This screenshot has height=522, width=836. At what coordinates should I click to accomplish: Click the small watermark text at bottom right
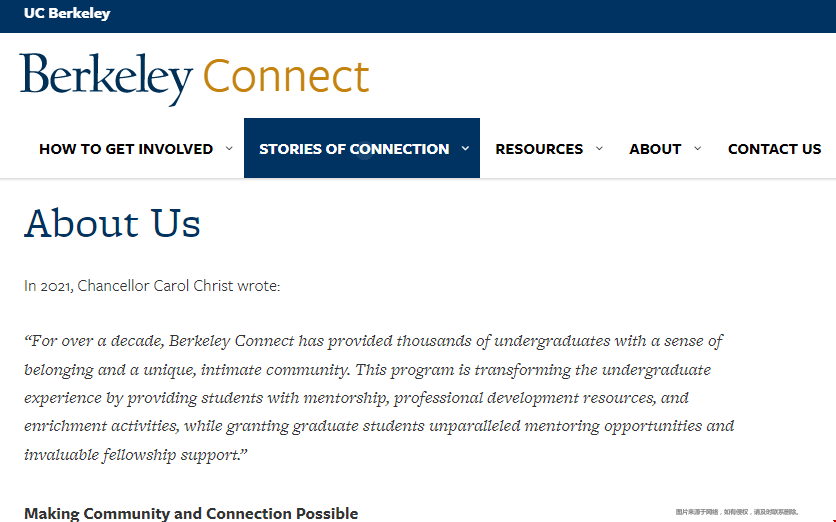click(737, 512)
